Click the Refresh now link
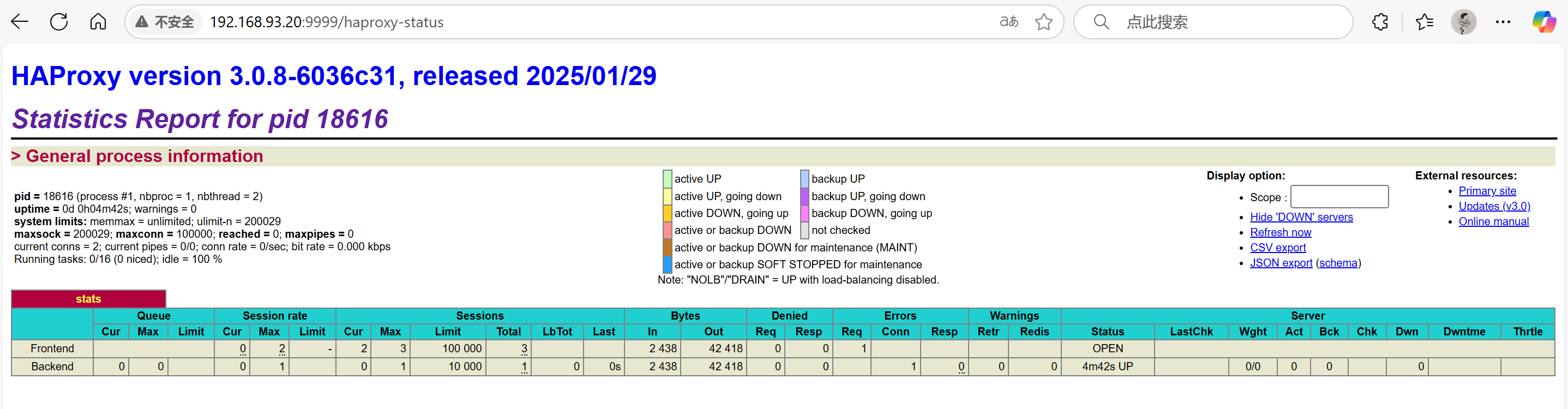The image size is (1568, 409). point(1281,232)
